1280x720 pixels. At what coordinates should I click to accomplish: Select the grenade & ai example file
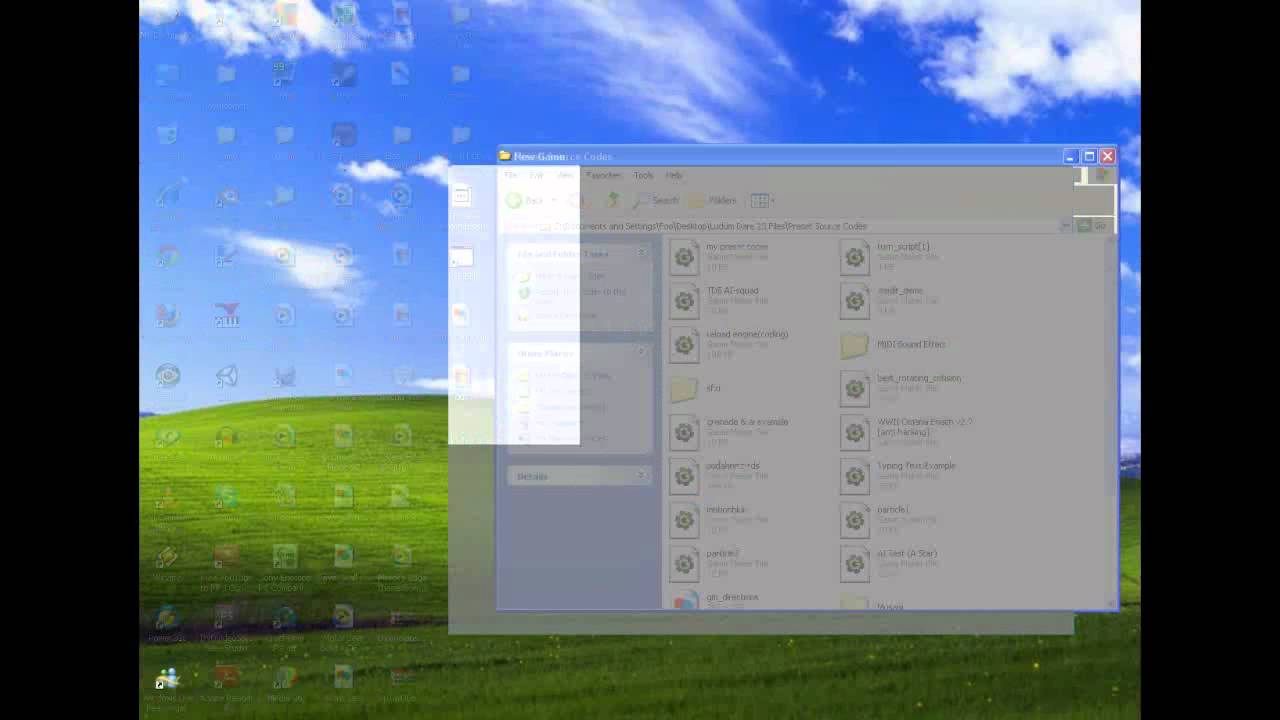pos(729,432)
